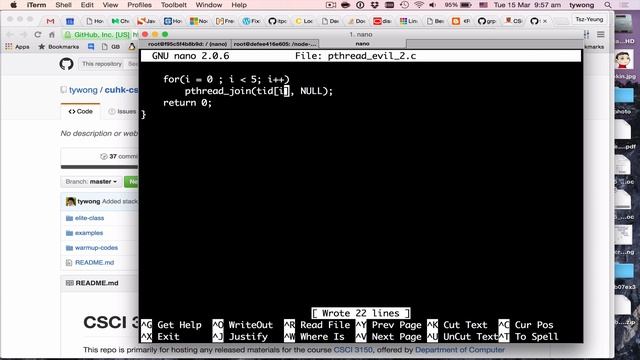Click the ^X Exit shortcut label
Screen dimensions: 640x360
click(x=160, y=337)
